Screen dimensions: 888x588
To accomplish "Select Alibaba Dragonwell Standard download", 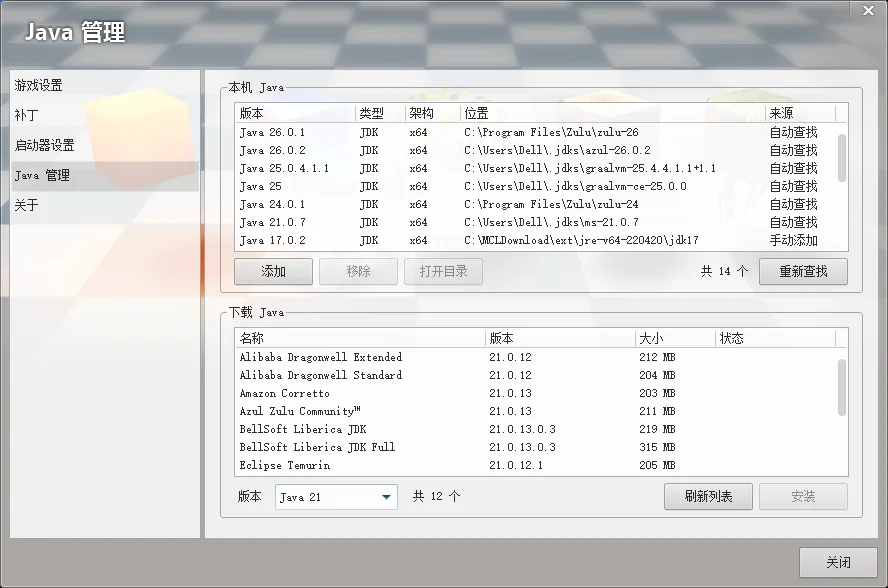I will point(536,375).
